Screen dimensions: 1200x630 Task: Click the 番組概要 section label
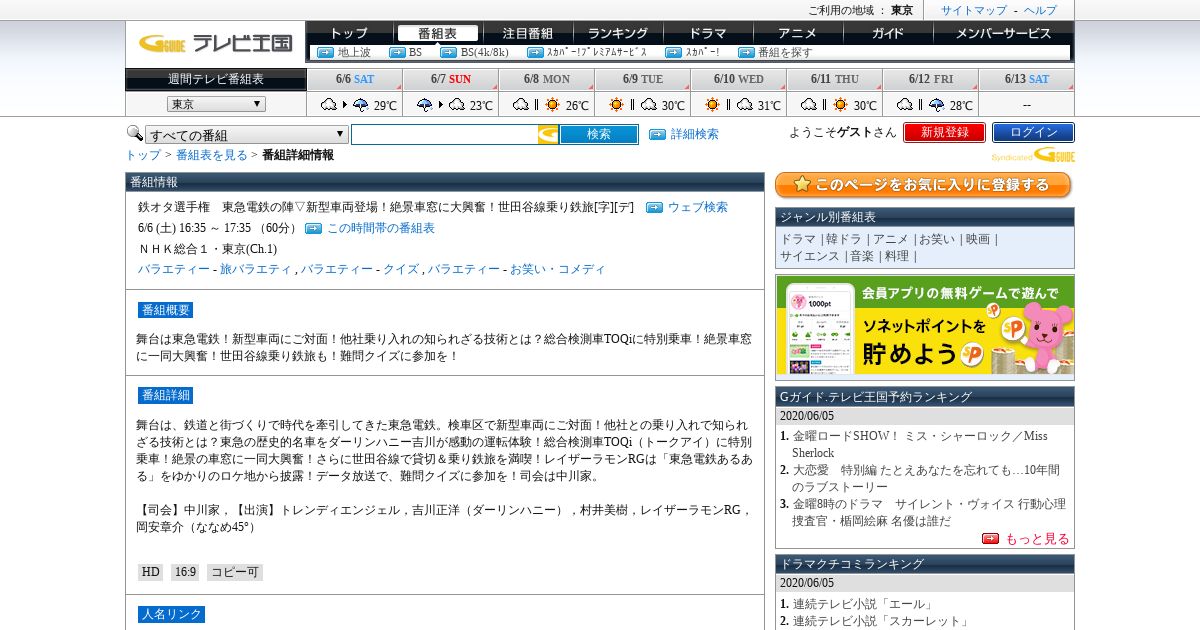pos(165,310)
